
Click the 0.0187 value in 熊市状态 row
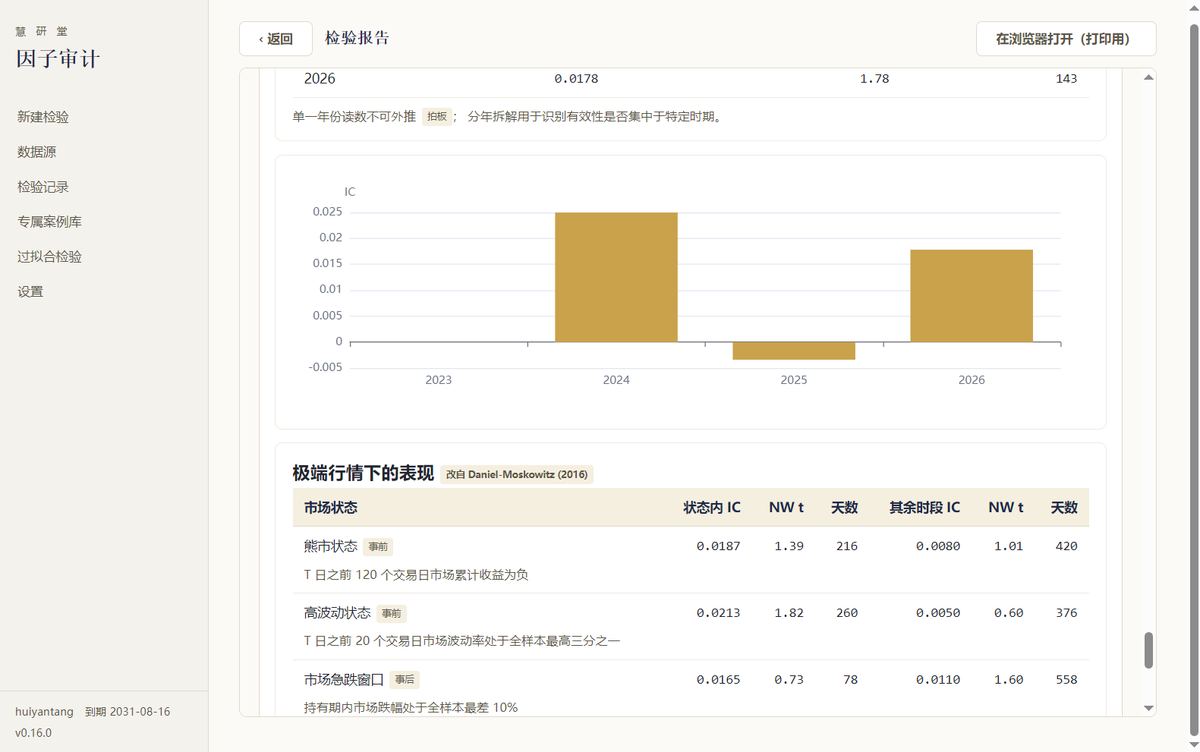[718, 546]
